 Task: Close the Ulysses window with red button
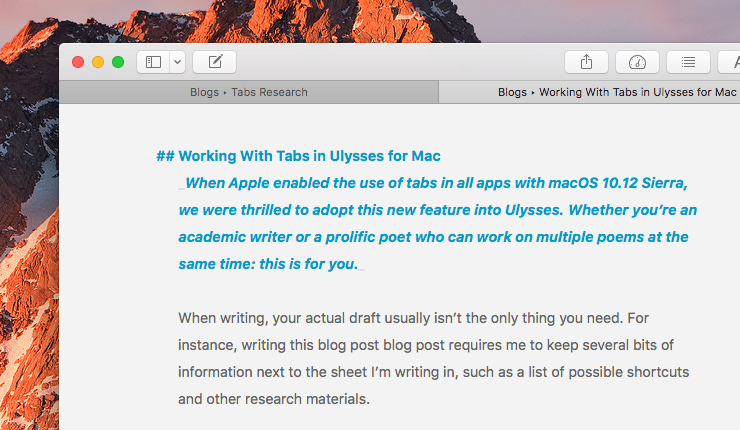point(78,62)
